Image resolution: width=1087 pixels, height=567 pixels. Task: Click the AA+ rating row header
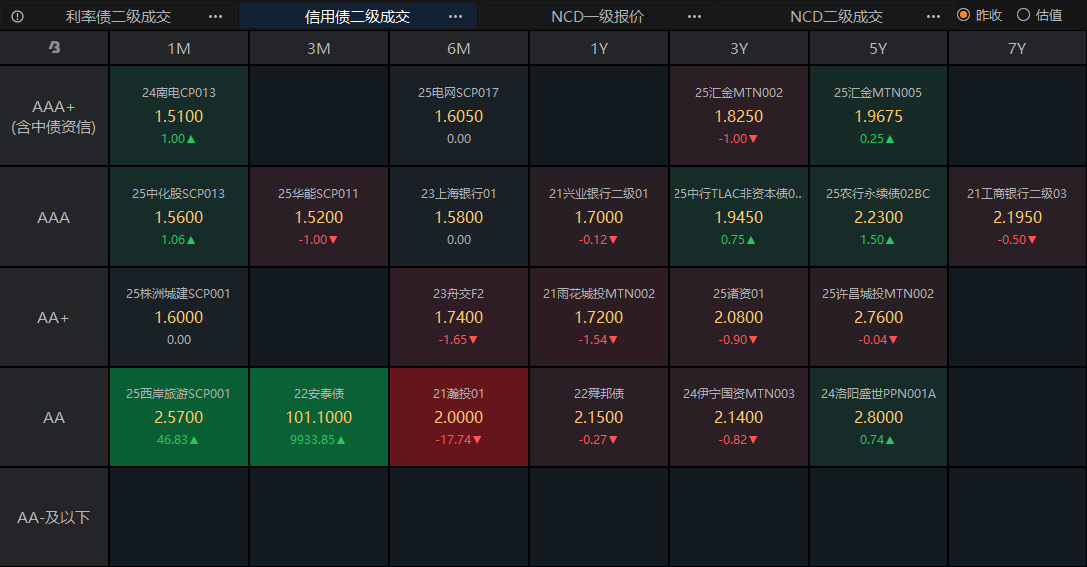[x=54, y=317]
